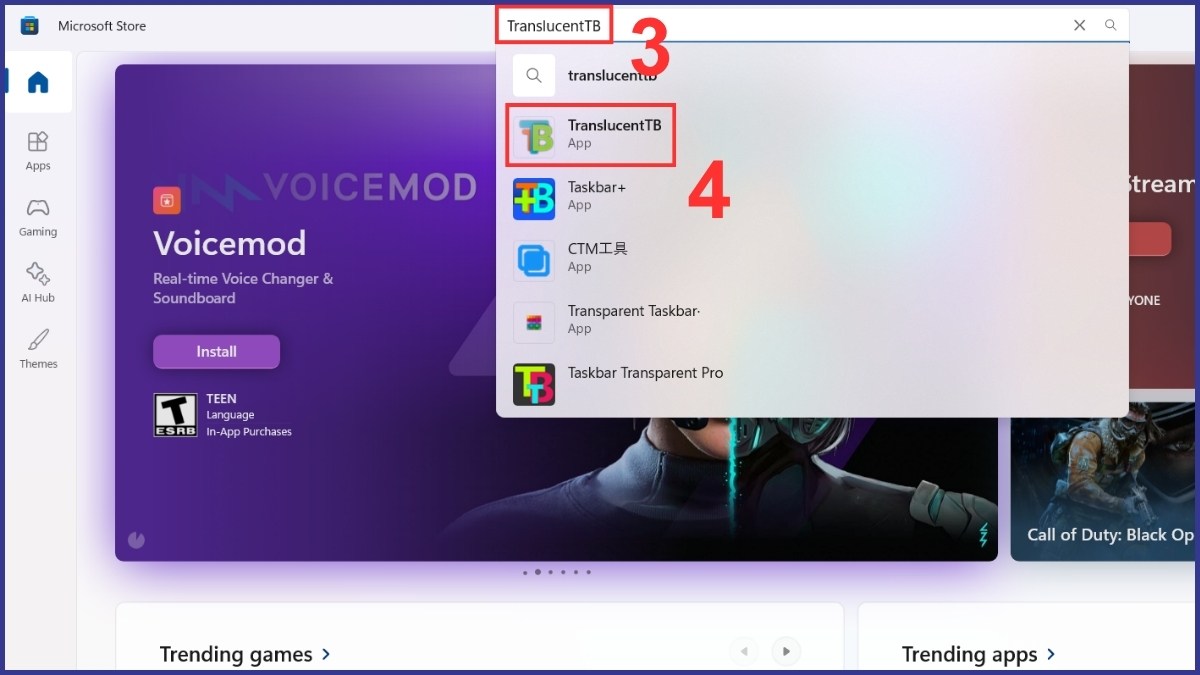Open the Taskbar+ app result
The height and width of the screenshot is (675, 1200).
(x=812, y=197)
